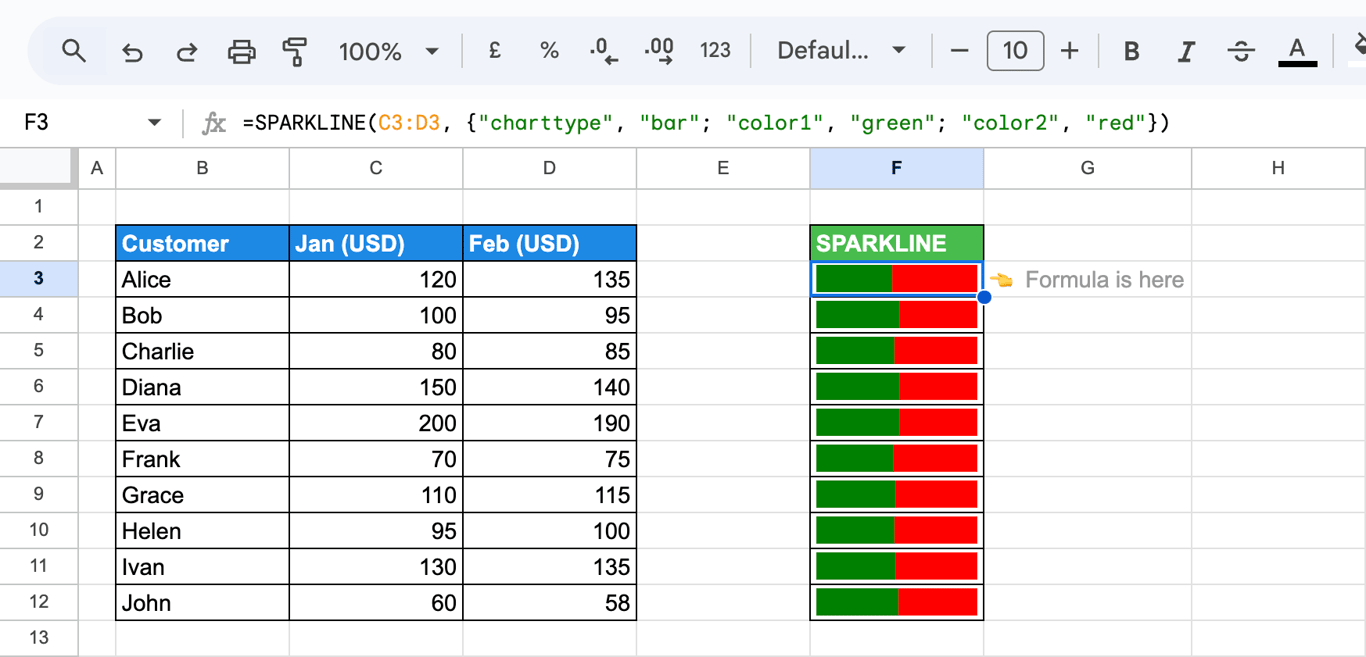Select column H header
The width and height of the screenshot is (1366, 657).
1278,168
